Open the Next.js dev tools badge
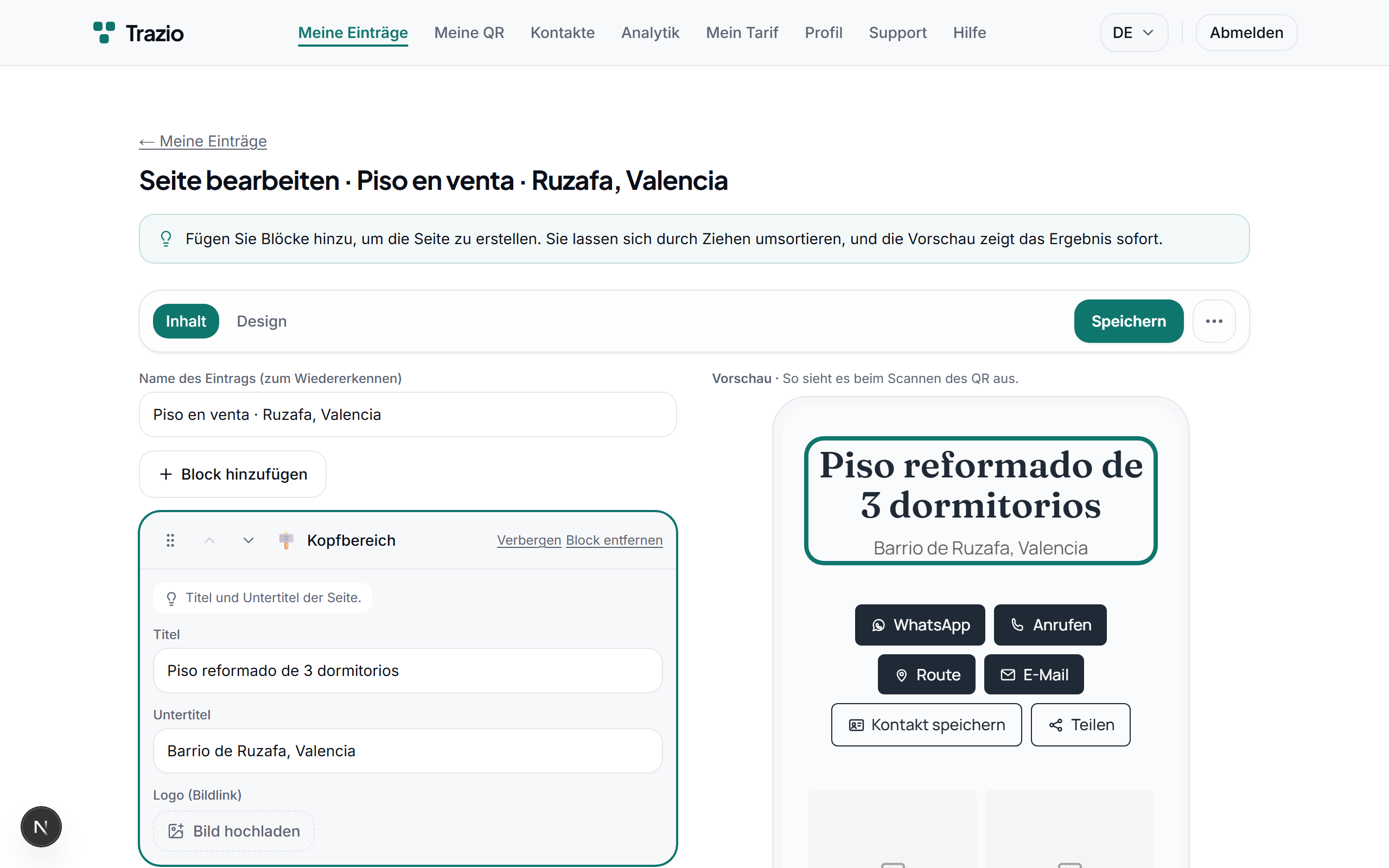The width and height of the screenshot is (1389, 868). point(41,827)
